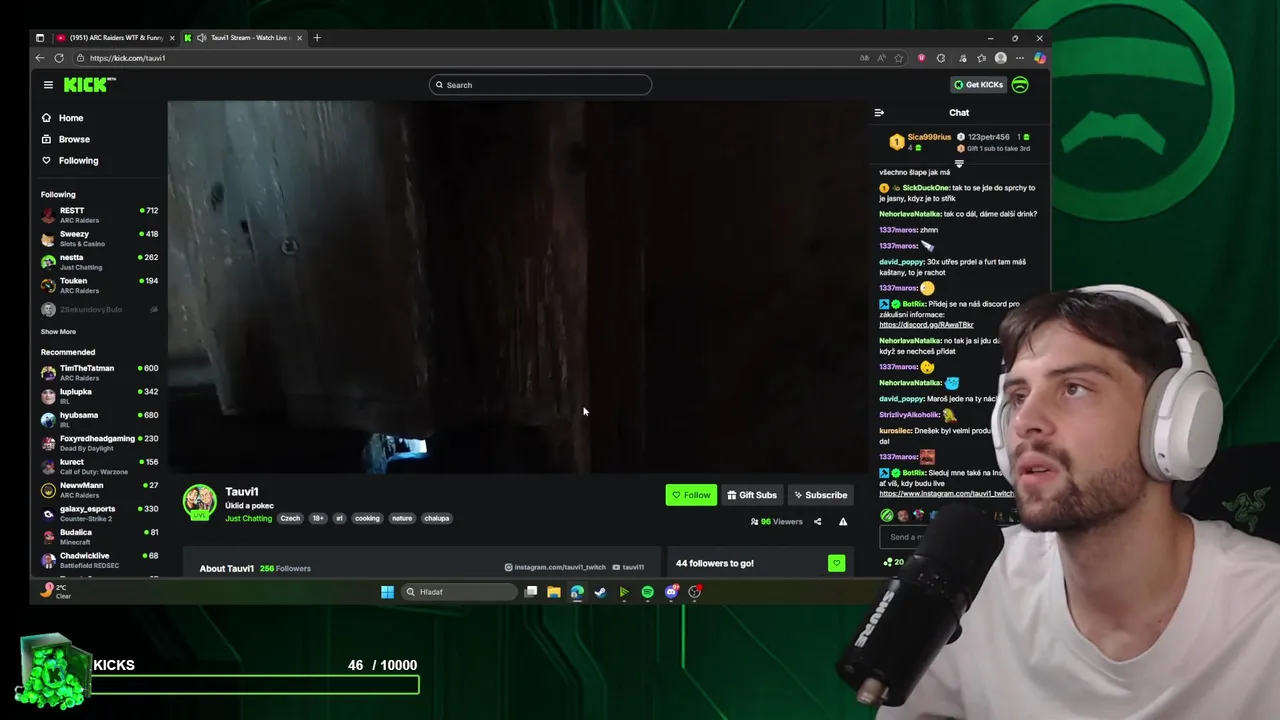Add page to browser favorites star

pos(898,58)
